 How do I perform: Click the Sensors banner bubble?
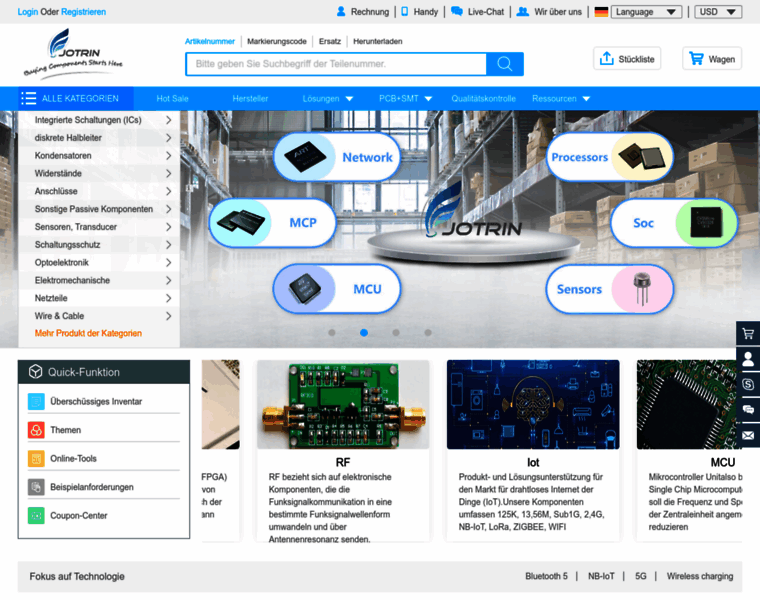tap(610, 289)
